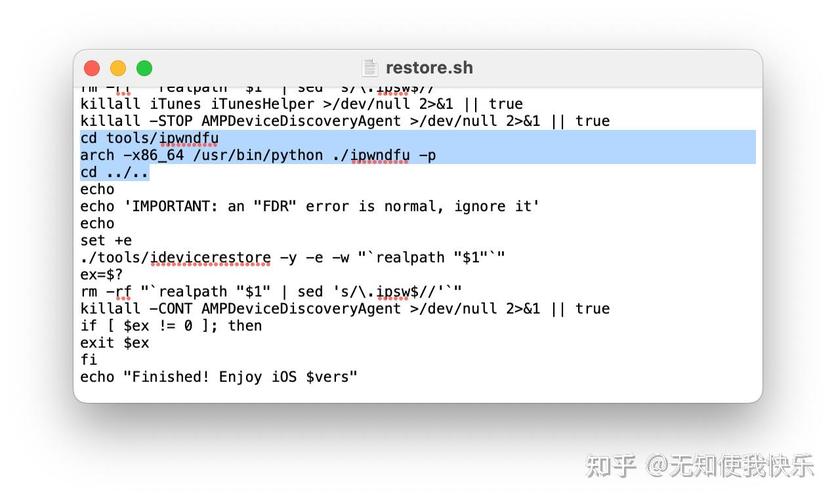Click the restore.sh window title text
The image size is (836, 500).
pos(429,68)
